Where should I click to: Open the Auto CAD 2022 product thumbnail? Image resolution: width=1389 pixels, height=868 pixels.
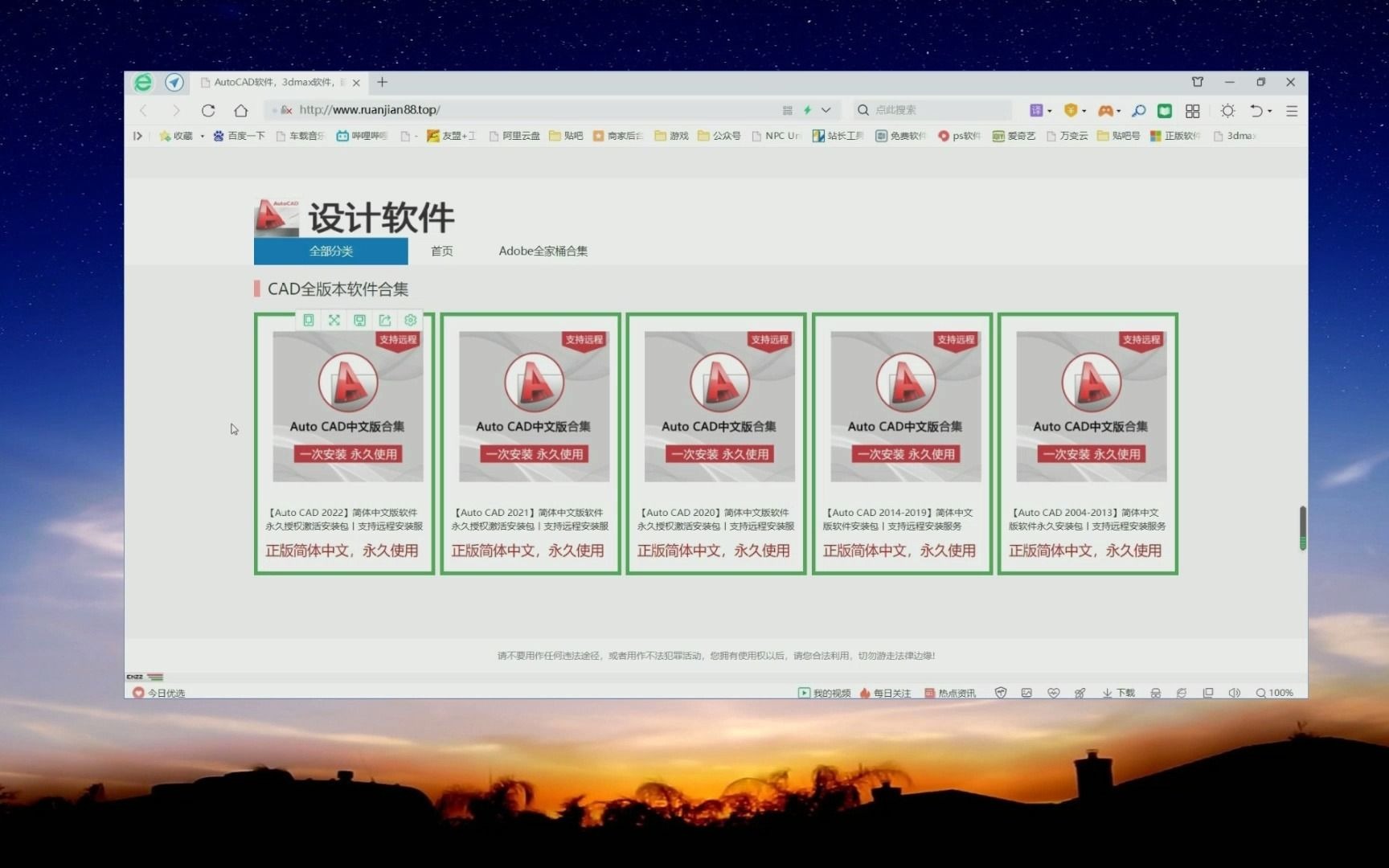[348, 407]
